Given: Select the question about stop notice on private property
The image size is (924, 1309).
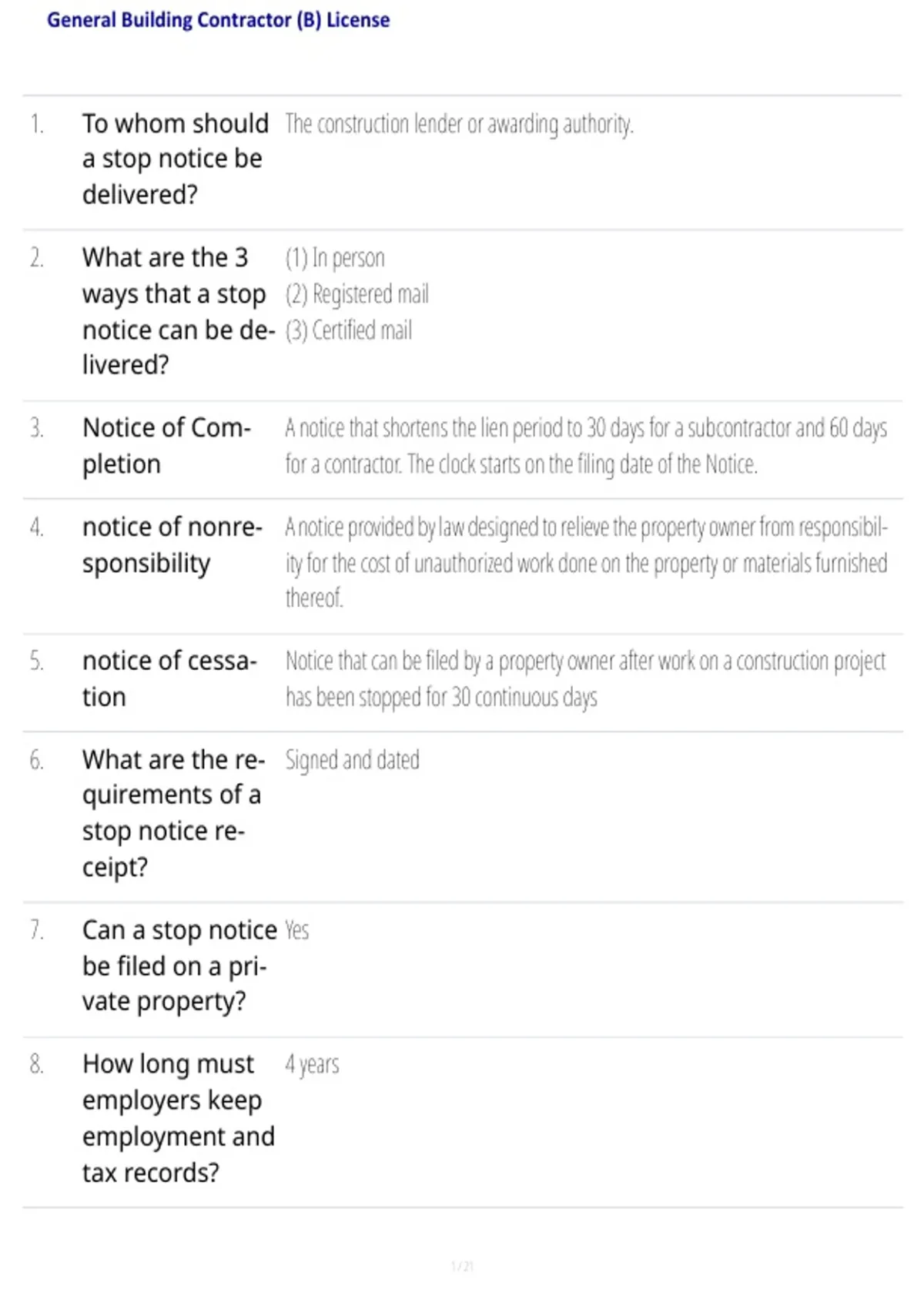Looking at the screenshot, I should 179,966.
